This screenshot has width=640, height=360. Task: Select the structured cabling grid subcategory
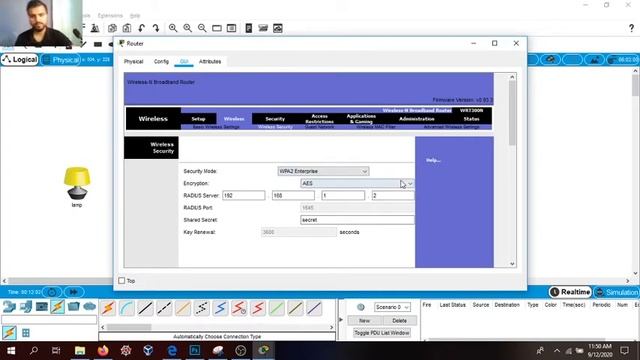[x=26, y=333]
